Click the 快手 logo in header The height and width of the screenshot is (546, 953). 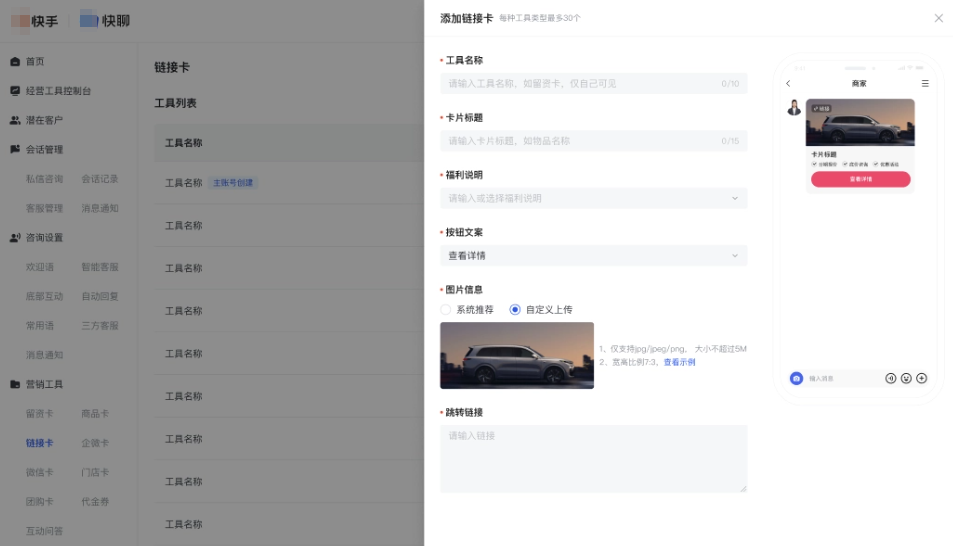(x=35, y=21)
